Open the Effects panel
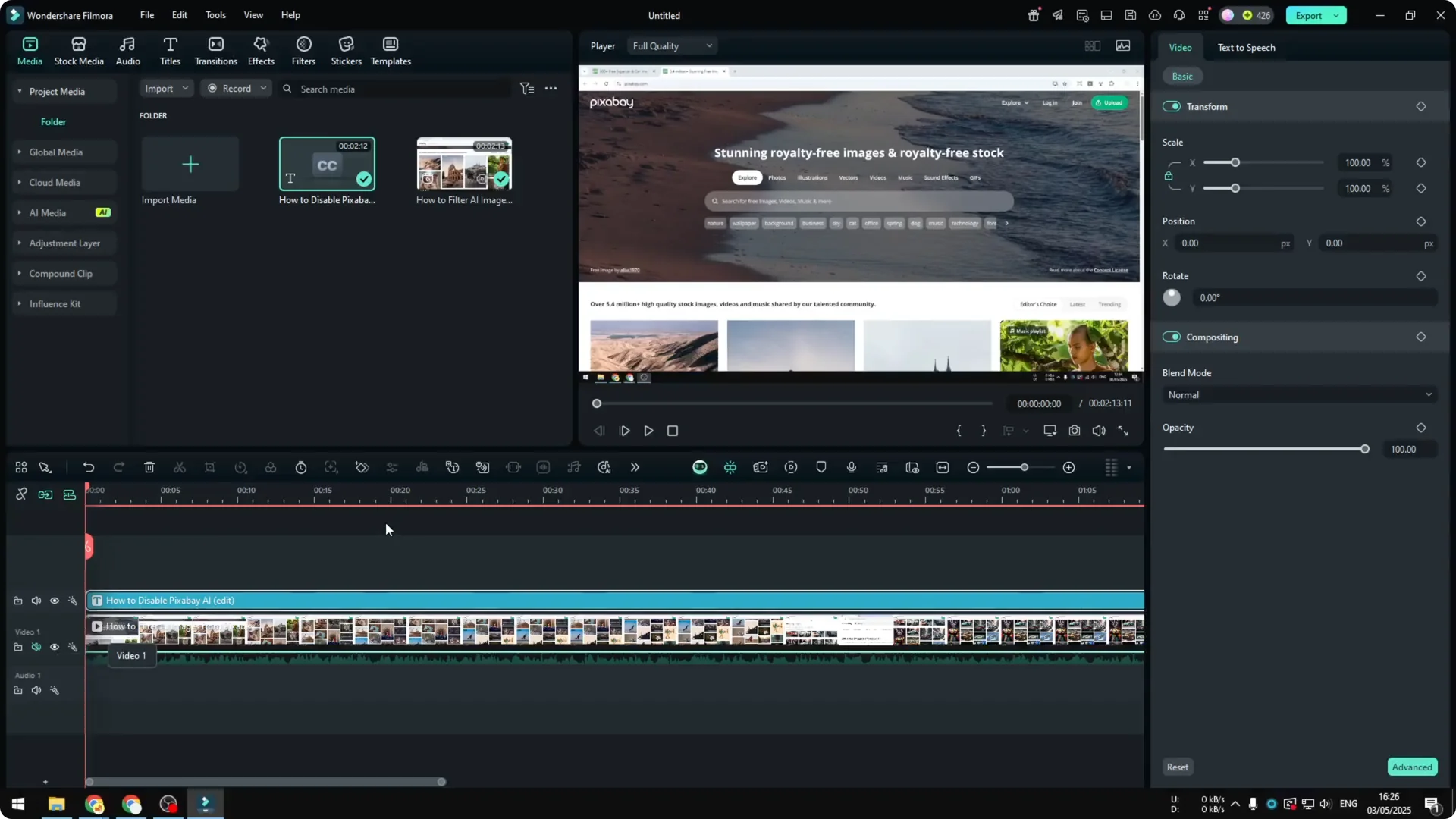The height and width of the screenshot is (819, 1456). (261, 50)
